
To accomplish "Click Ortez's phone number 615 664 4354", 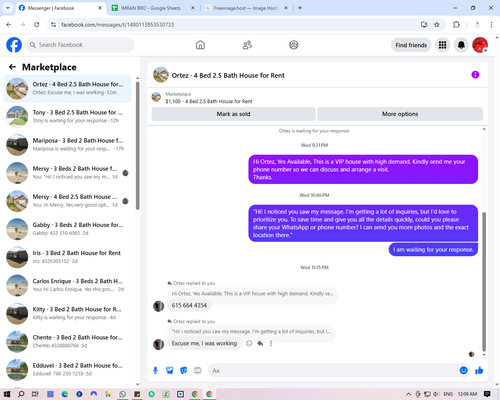I will (x=189, y=305).
